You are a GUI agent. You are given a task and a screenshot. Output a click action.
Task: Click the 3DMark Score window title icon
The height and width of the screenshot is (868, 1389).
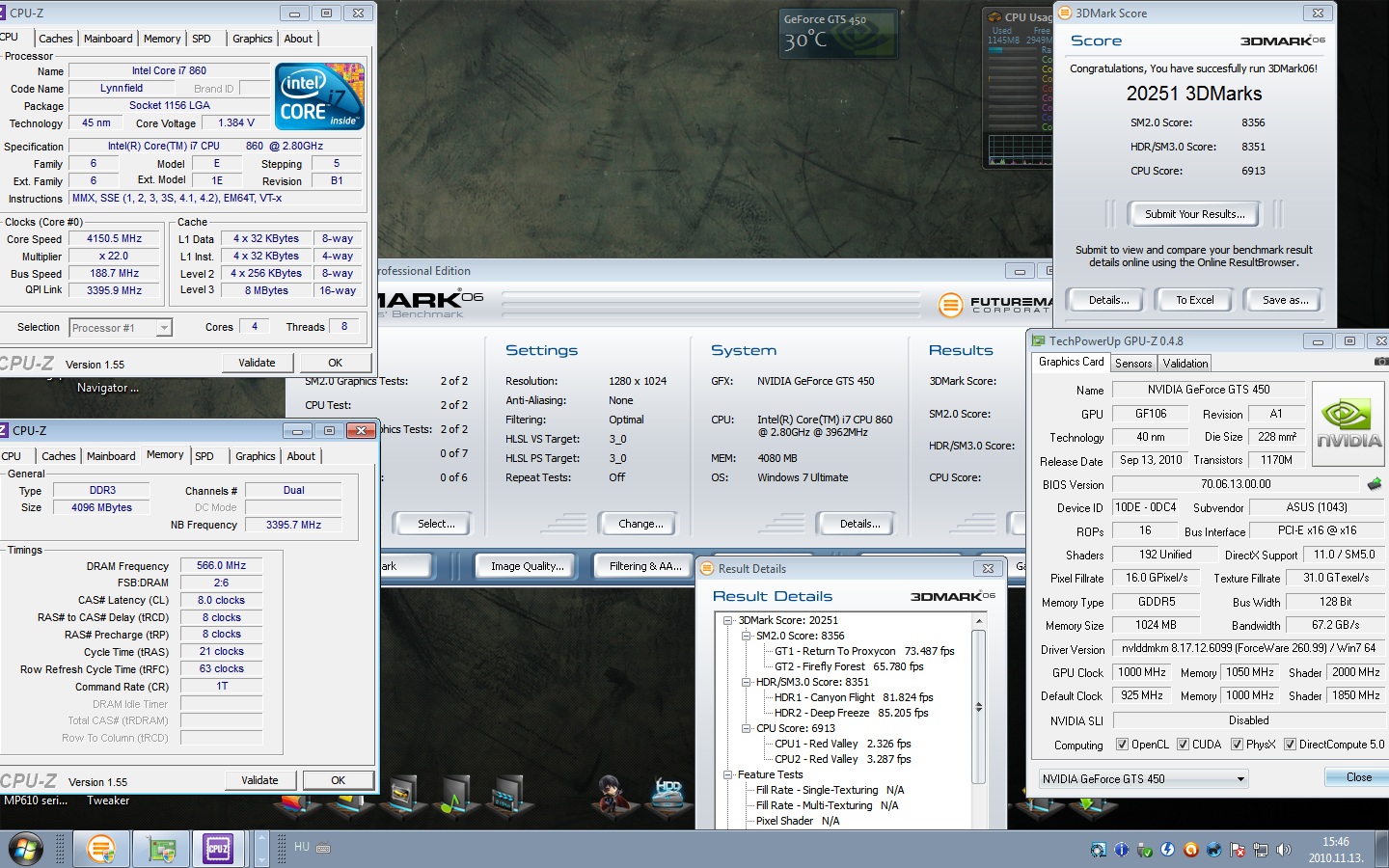[1065, 13]
